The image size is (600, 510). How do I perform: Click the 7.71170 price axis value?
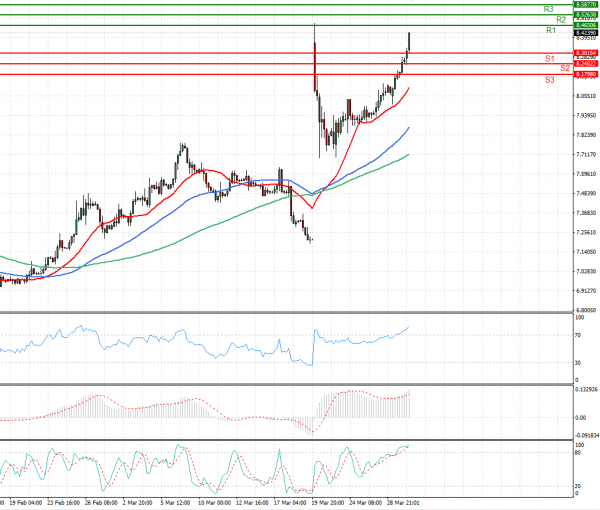point(586,155)
